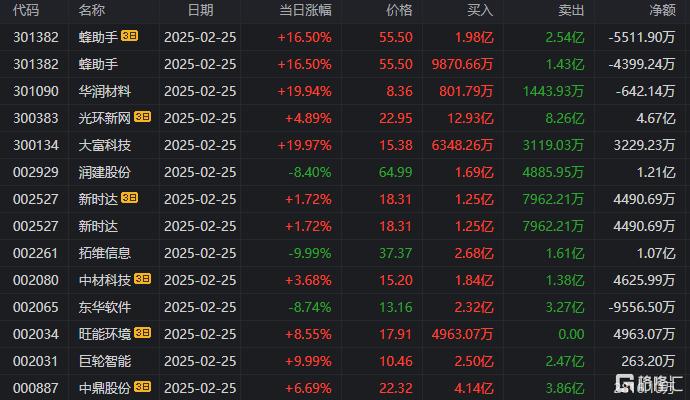Click the price 8.36
Viewport: 690px width, 400px height.
coord(400,92)
